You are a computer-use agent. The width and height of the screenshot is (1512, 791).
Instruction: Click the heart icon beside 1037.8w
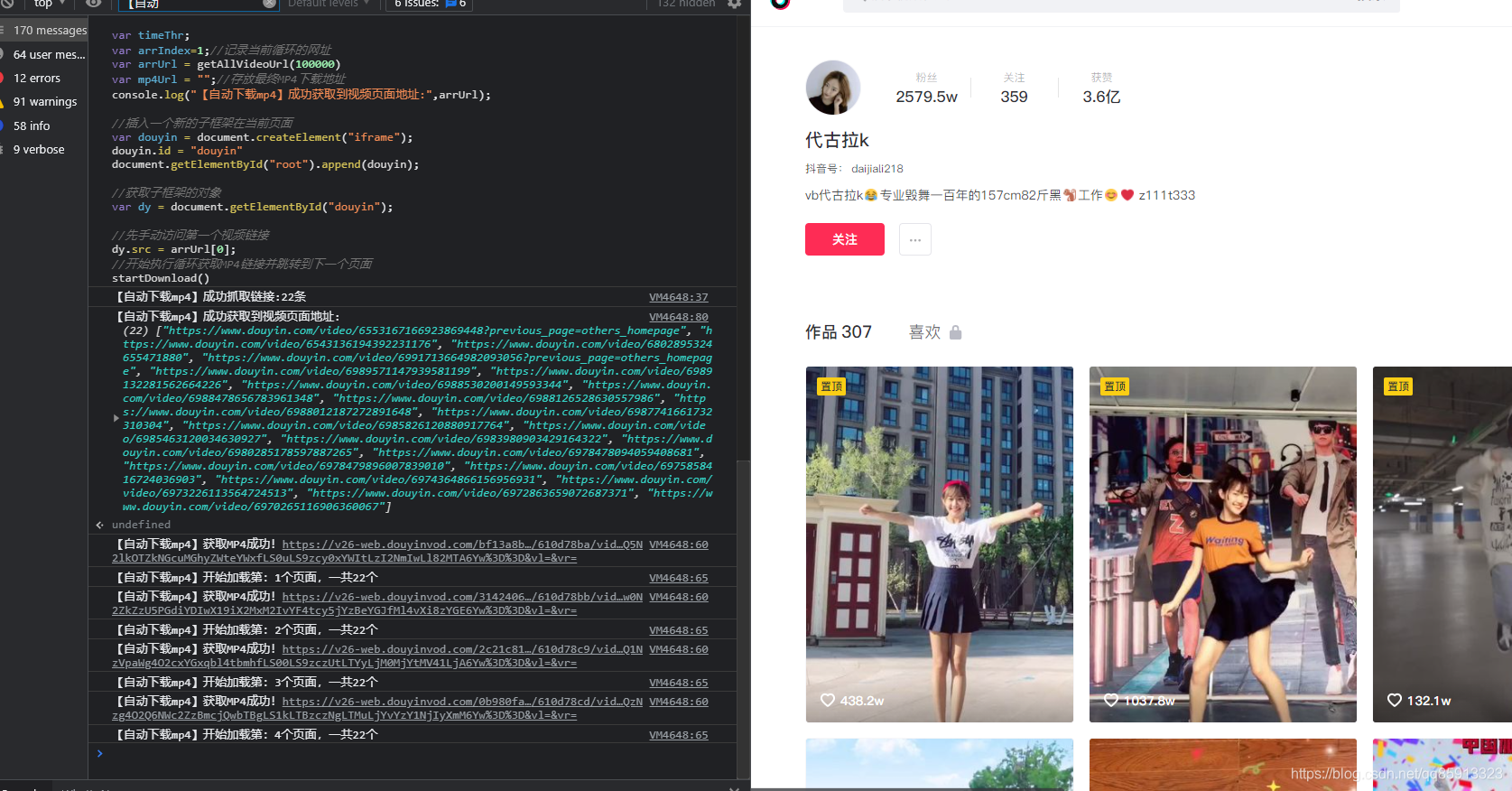tap(1111, 700)
